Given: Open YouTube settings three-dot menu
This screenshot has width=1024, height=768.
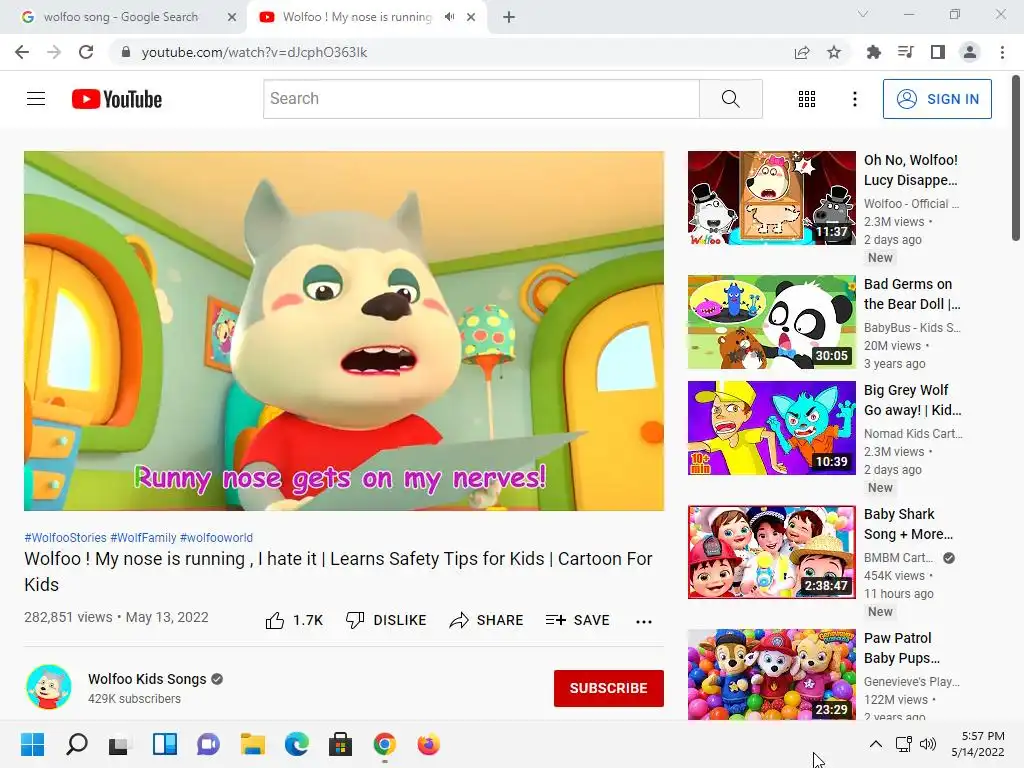Looking at the screenshot, I should click(854, 99).
